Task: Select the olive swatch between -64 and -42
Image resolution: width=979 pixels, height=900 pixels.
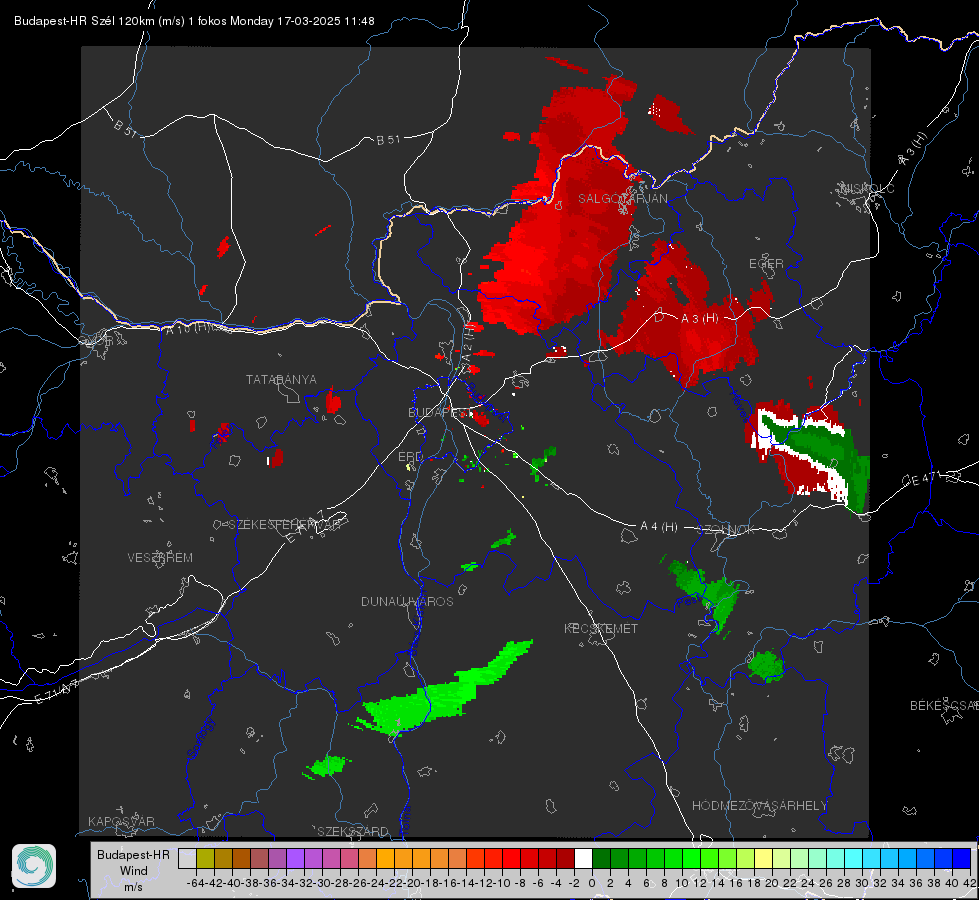Action: (205, 858)
